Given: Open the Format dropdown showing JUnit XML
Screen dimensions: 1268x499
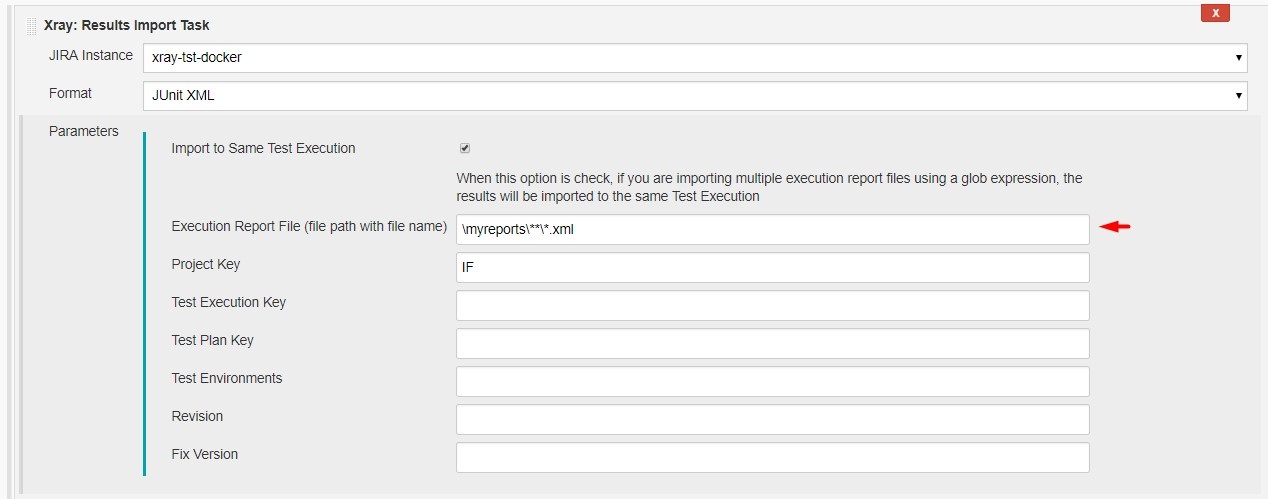Looking at the screenshot, I should pos(695,95).
